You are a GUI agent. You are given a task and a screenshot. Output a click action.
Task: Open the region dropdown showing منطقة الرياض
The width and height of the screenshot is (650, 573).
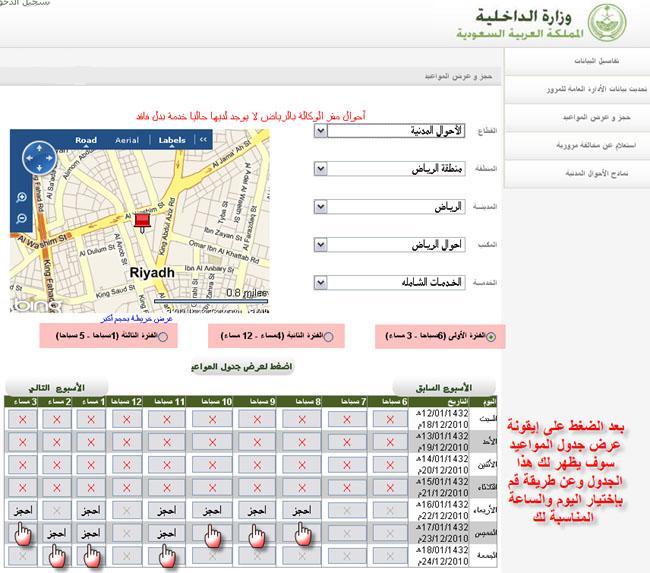pos(390,169)
